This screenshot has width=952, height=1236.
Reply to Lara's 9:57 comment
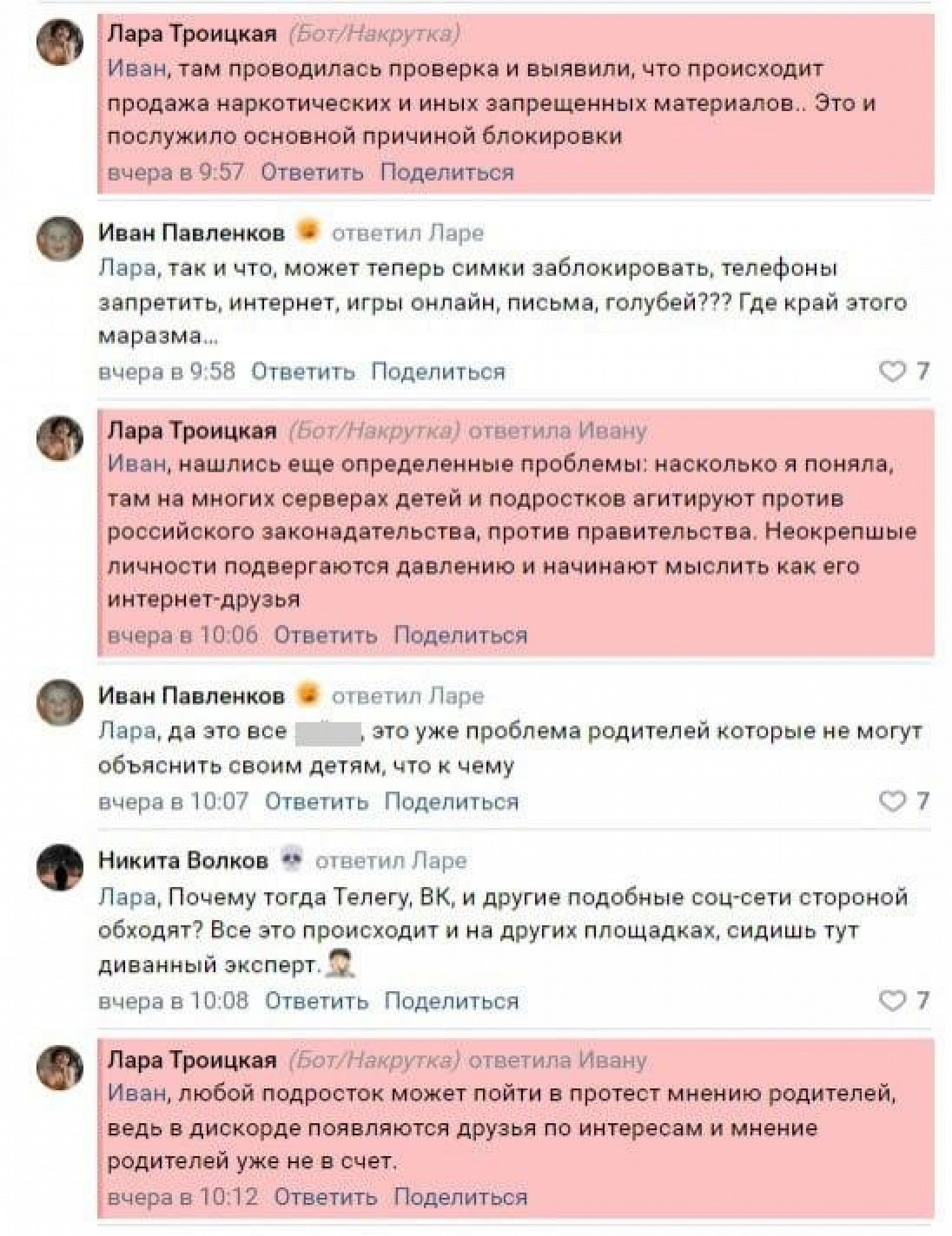click(312, 172)
